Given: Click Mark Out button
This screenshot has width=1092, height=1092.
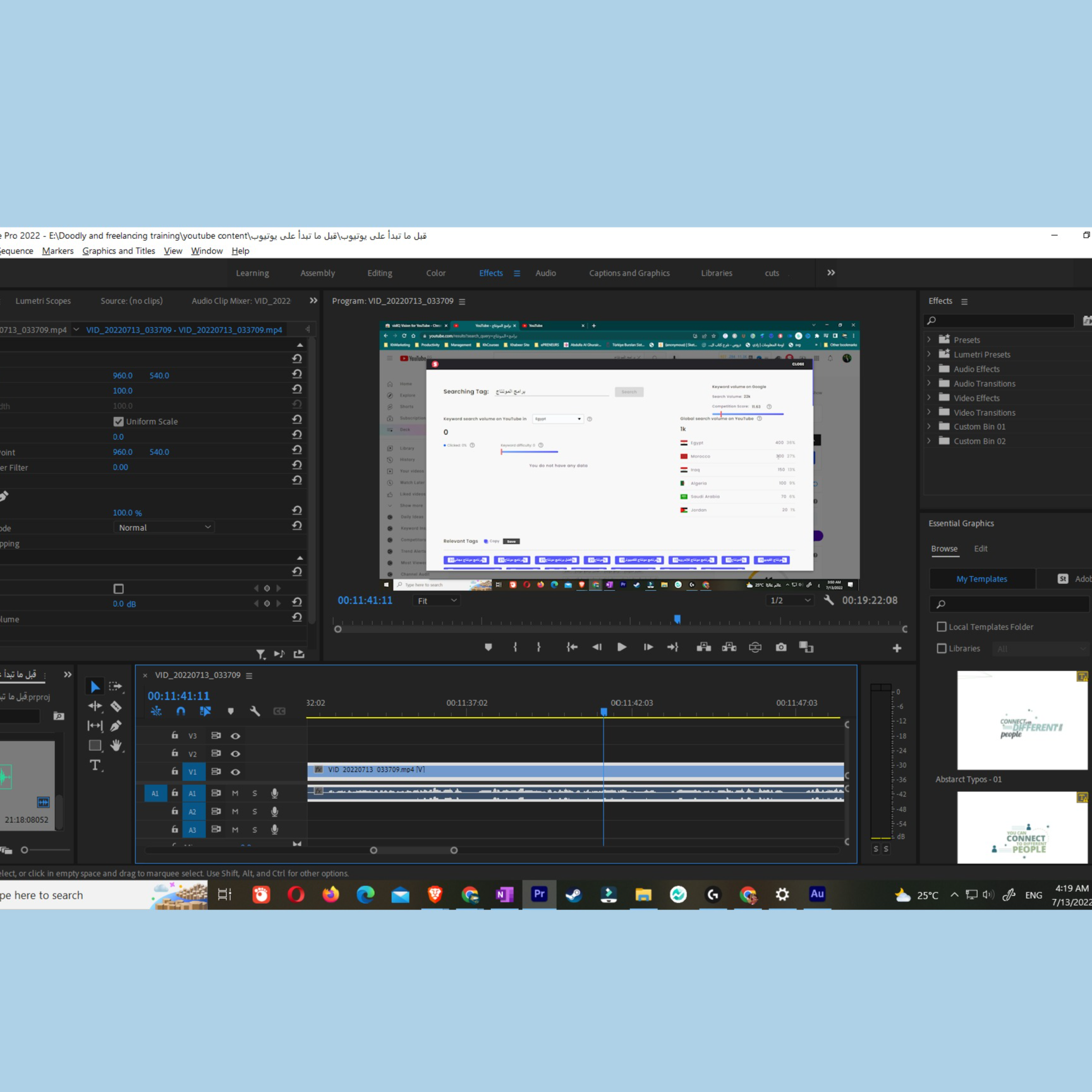Looking at the screenshot, I should tap(538, 647).
